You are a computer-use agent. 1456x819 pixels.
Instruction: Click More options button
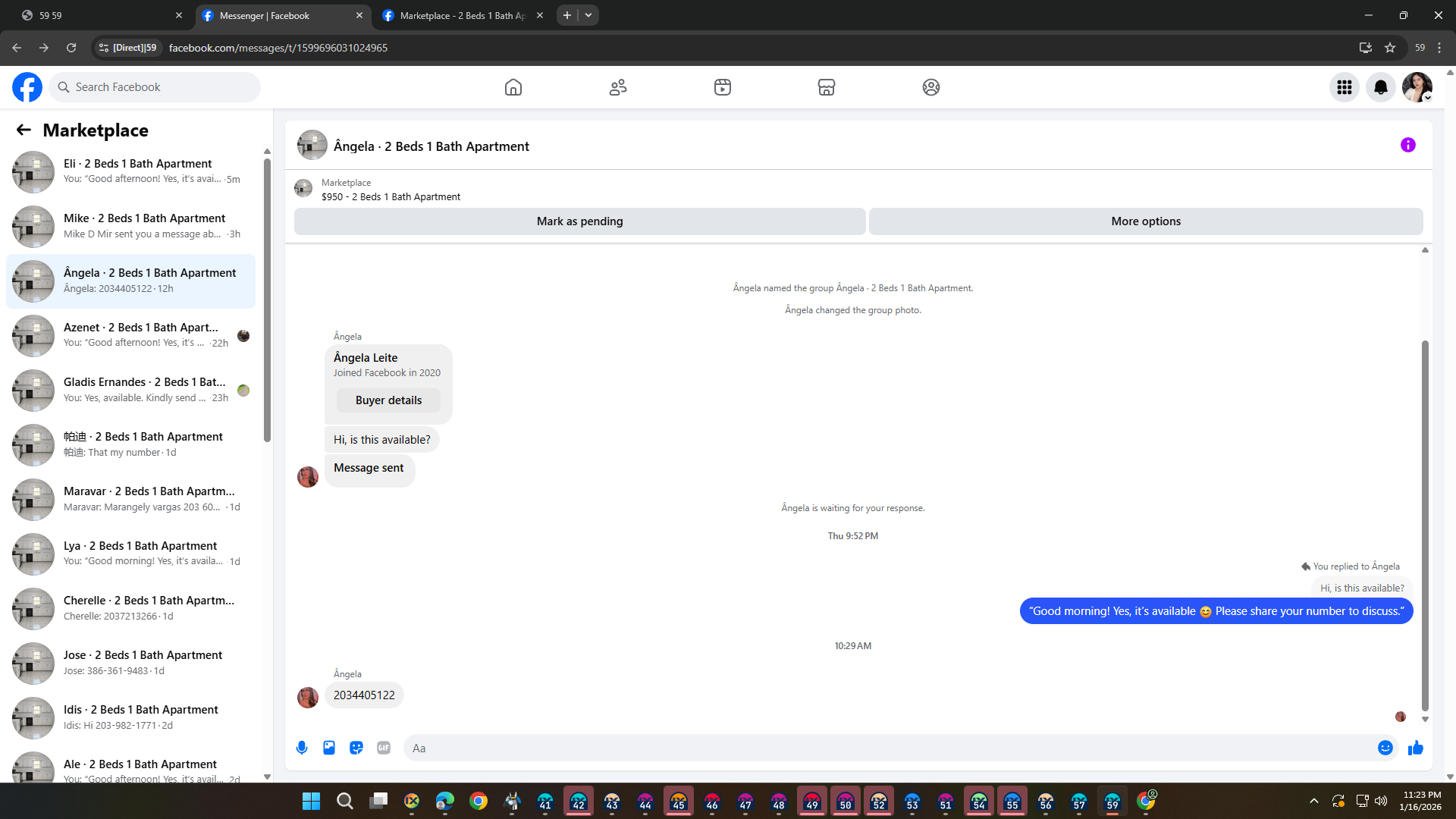(x=1145, y=221)
